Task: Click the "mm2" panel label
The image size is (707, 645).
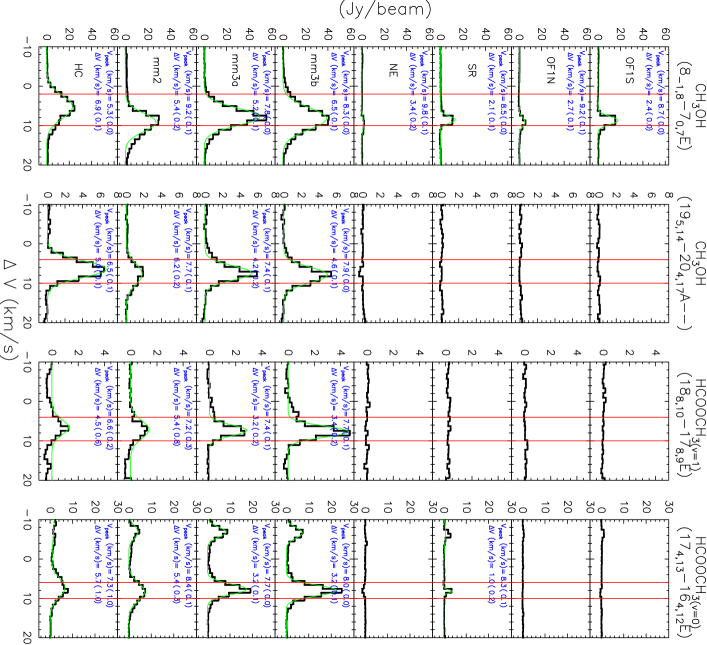Action: click(x=157, y=68)
